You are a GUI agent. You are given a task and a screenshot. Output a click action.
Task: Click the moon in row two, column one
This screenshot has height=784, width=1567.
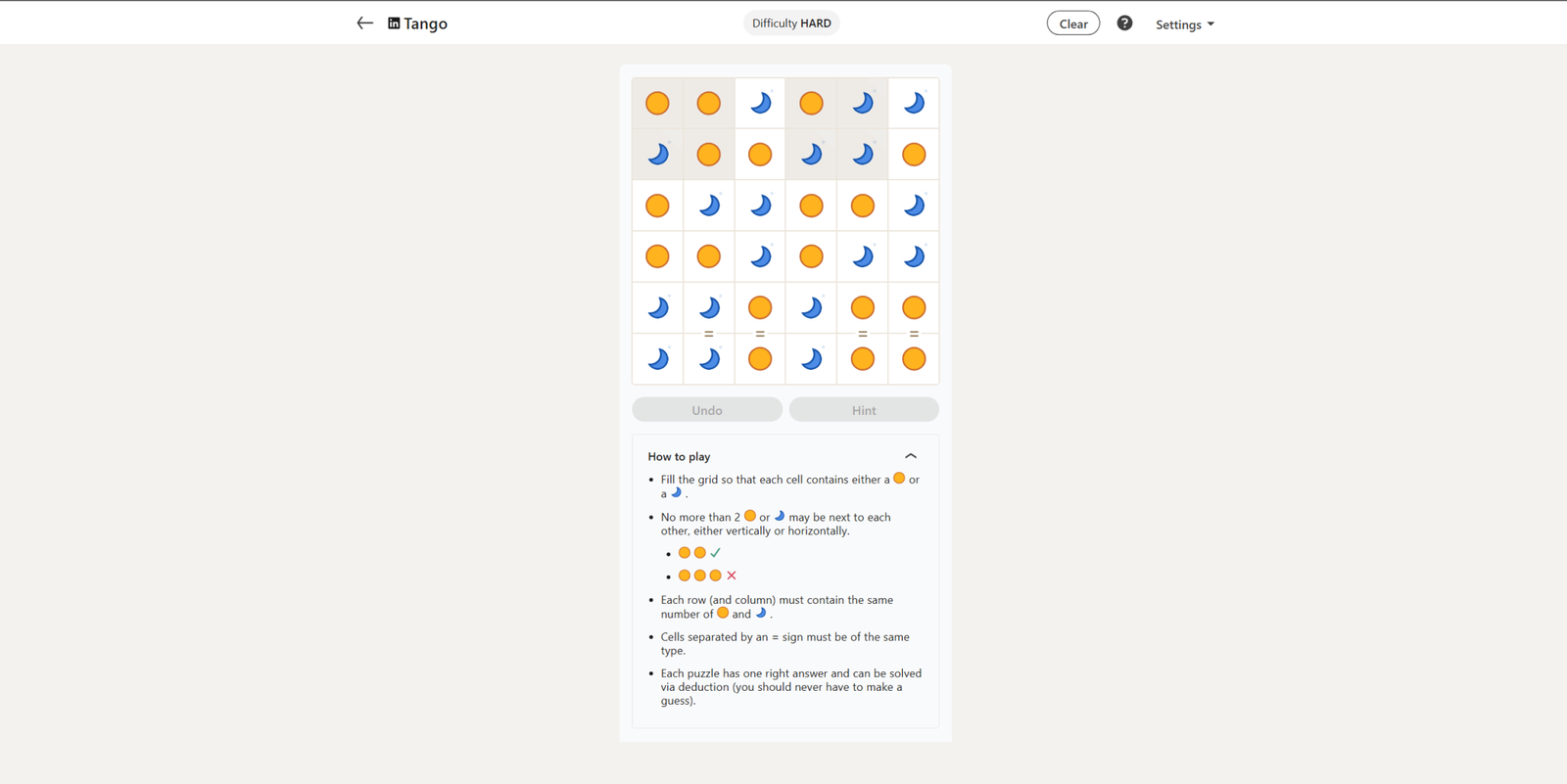click(x=657, y=154)
